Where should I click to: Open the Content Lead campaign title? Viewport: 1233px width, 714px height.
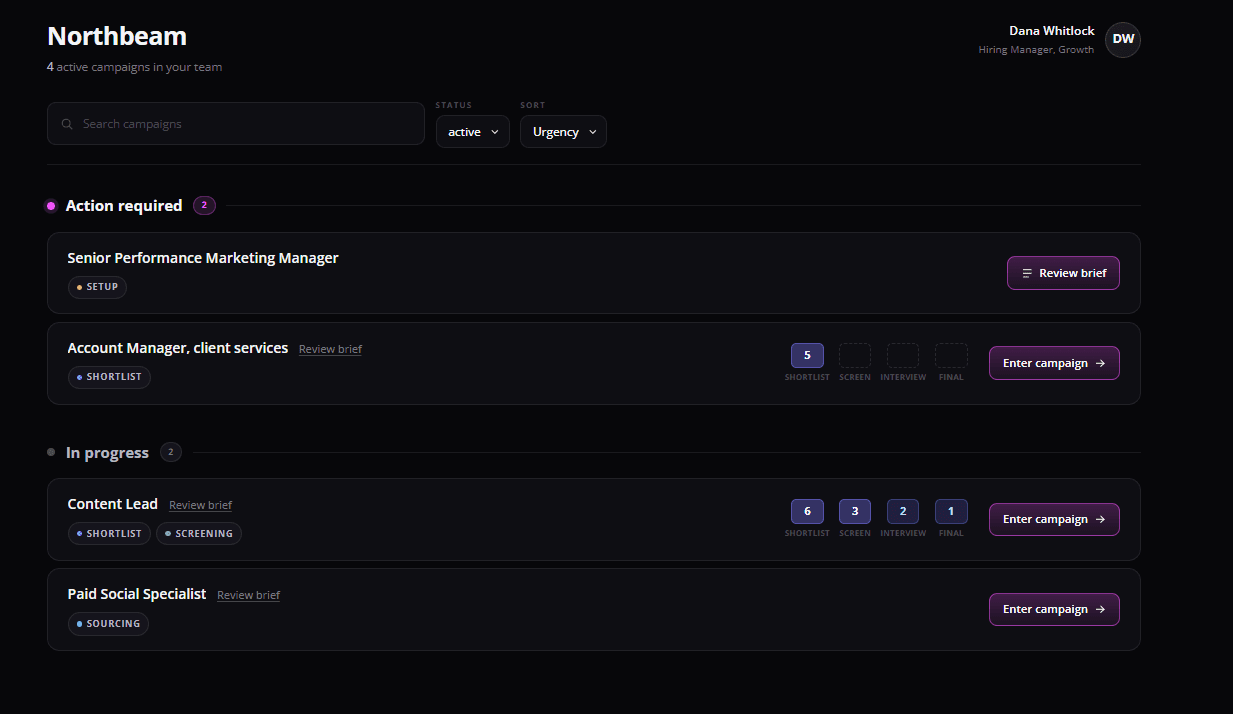[x=113, y=504]
